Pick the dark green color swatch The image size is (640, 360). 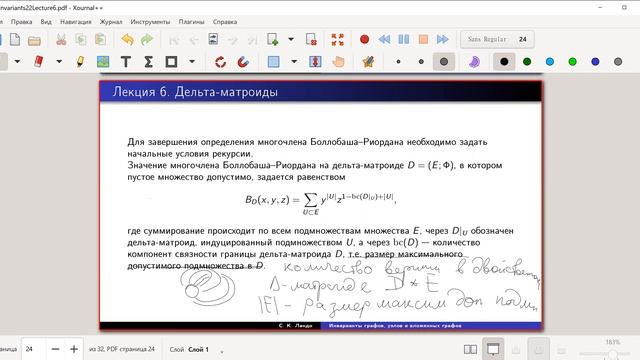pyautogui.click(x=527, y=62)
